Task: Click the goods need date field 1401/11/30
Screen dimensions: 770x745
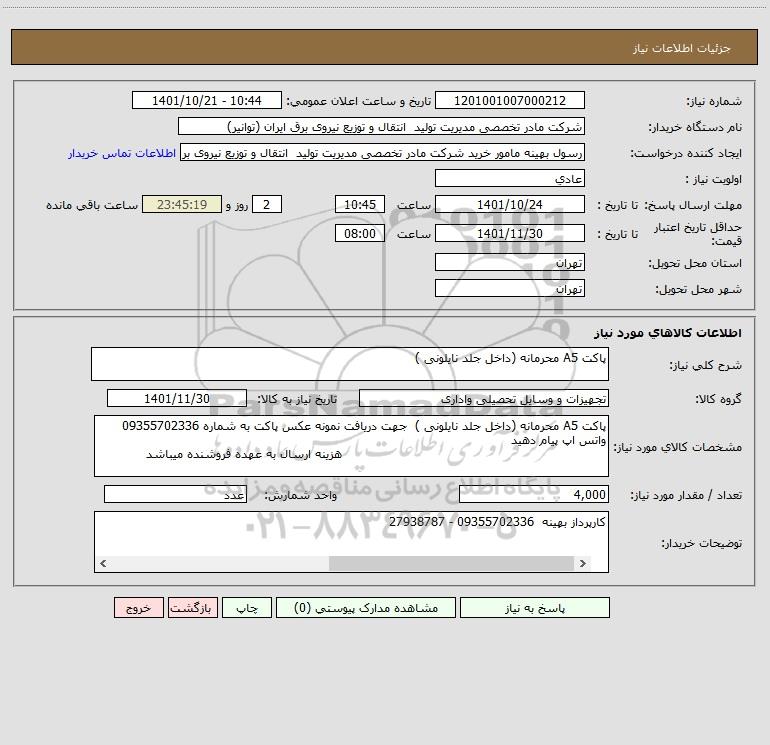Action: point(177,398)
